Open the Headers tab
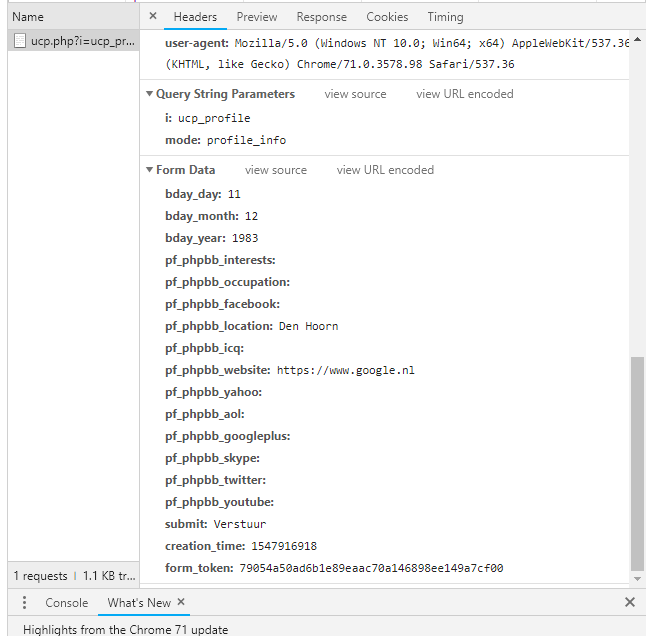This screenshot has height=636, width=646. click(x=195, y=17)
